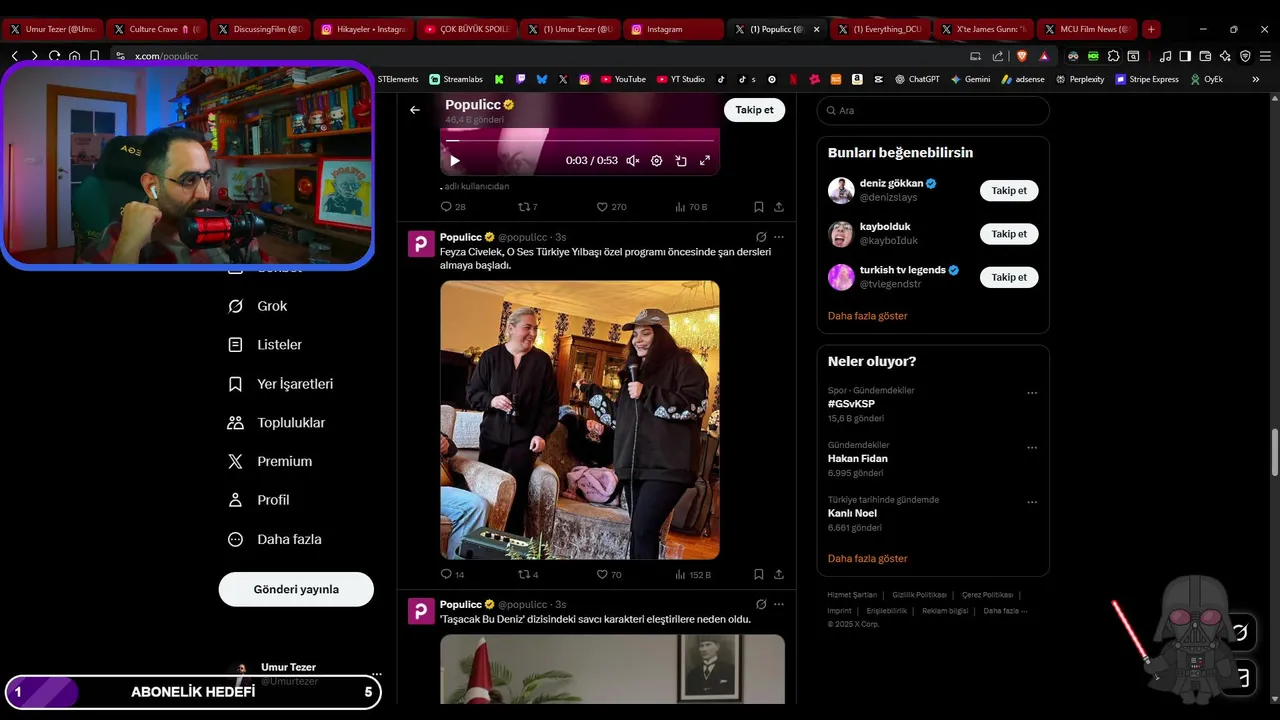
Task: Open the Gemini bookmark
Action: tap(970, 79)
